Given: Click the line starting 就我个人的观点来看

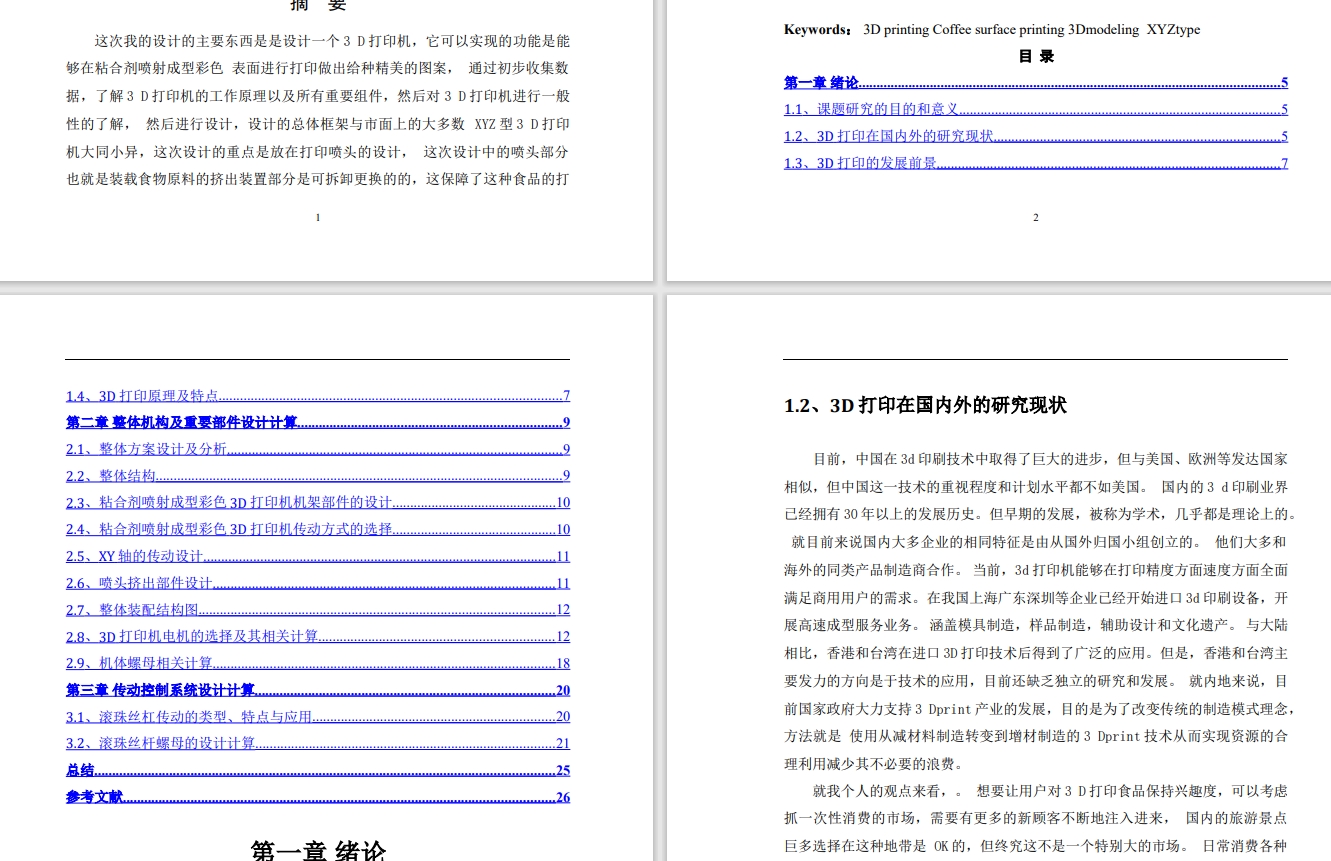Looking at the screenshot, I should click(1050, 791).
